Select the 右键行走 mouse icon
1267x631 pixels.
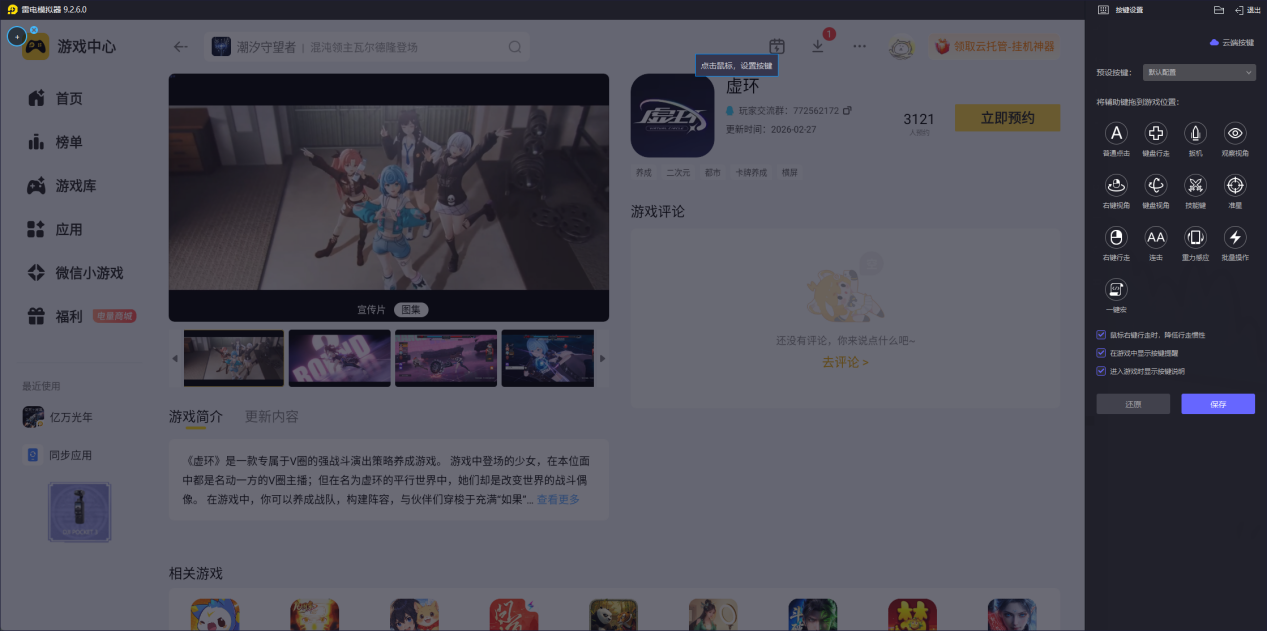tap(1116, 237)
